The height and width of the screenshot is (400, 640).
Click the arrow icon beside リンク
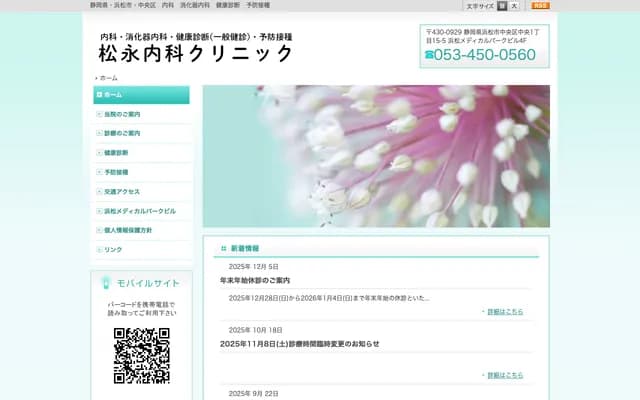pos(99,249)
